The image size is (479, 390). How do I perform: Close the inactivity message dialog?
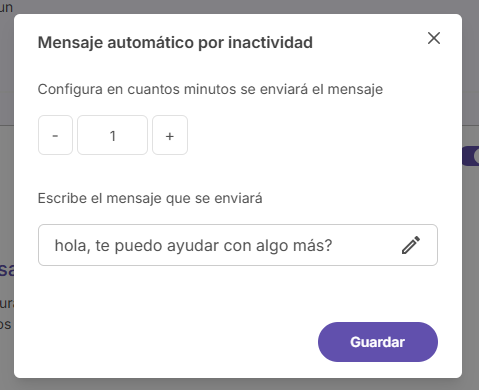[x=434, y=38]
